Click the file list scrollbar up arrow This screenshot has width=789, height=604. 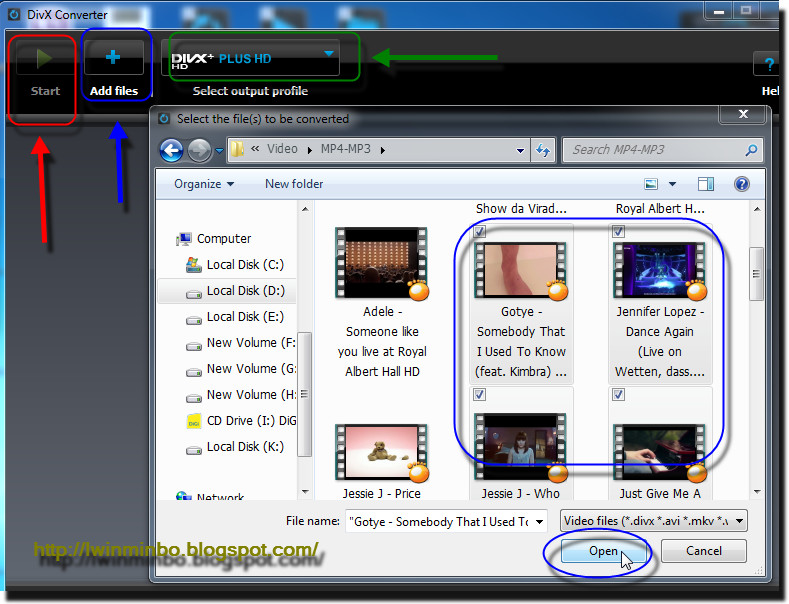click(757, 209)
